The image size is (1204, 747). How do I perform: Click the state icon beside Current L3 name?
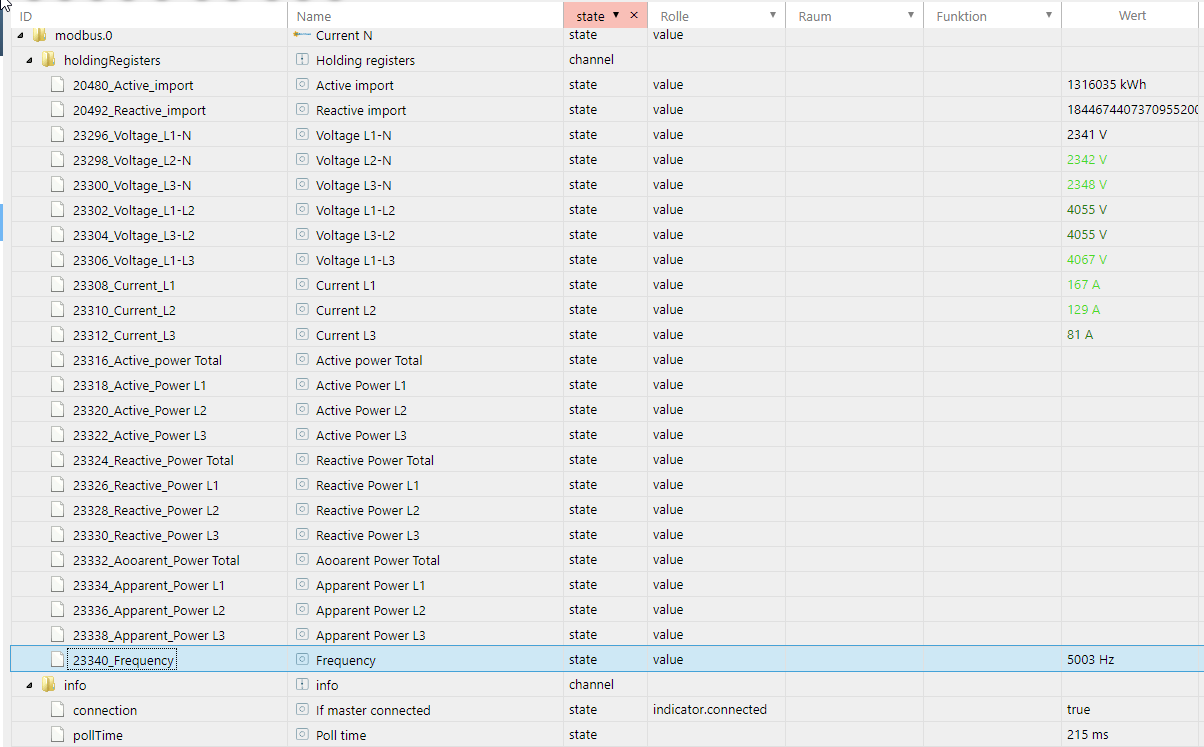click(x=302, y=335)
